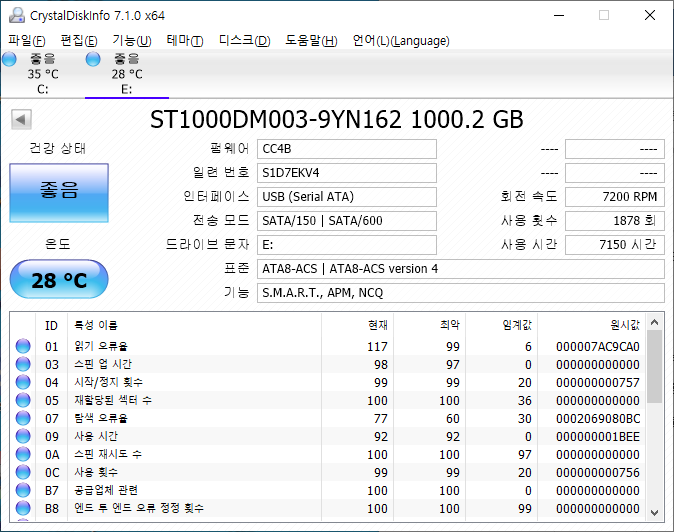Click the status orb of attribute 07 탐색 오류율
The image size is (674, 532).
23,418
